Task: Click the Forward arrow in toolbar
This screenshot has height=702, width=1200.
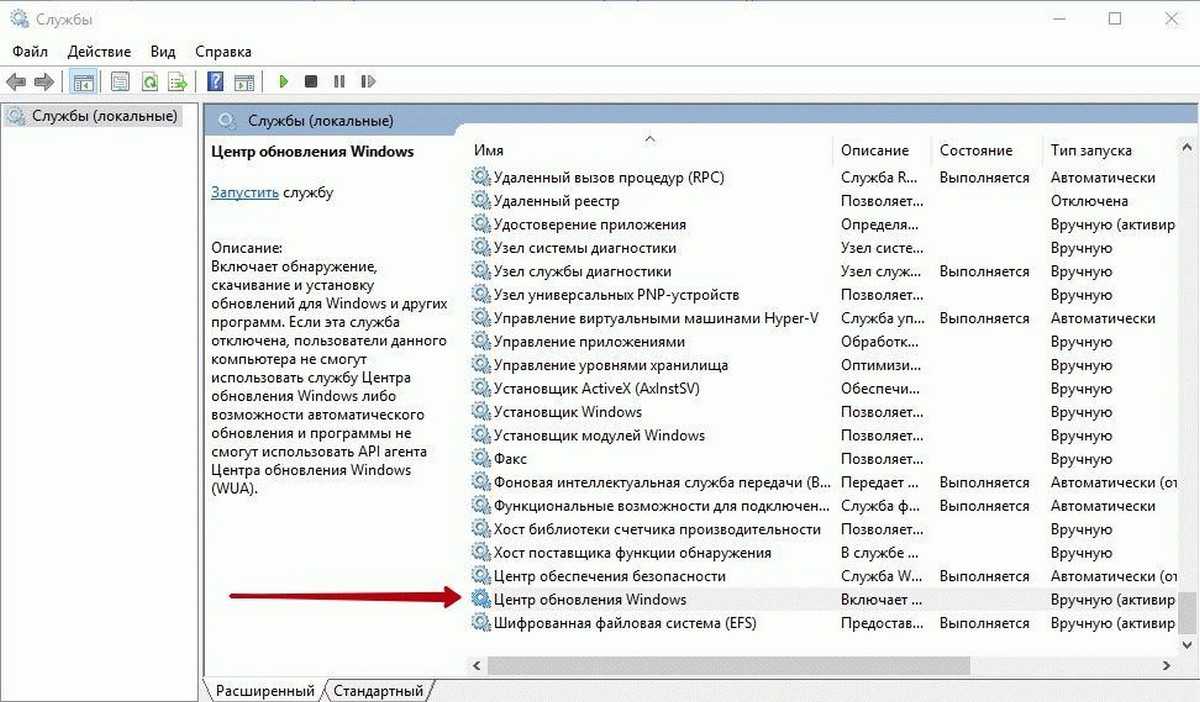Action: [x=43, y=82]
